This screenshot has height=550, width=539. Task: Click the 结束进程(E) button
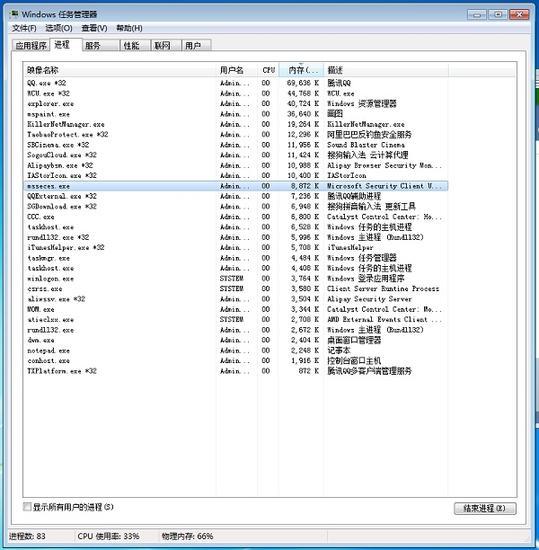tap(485, 508)
